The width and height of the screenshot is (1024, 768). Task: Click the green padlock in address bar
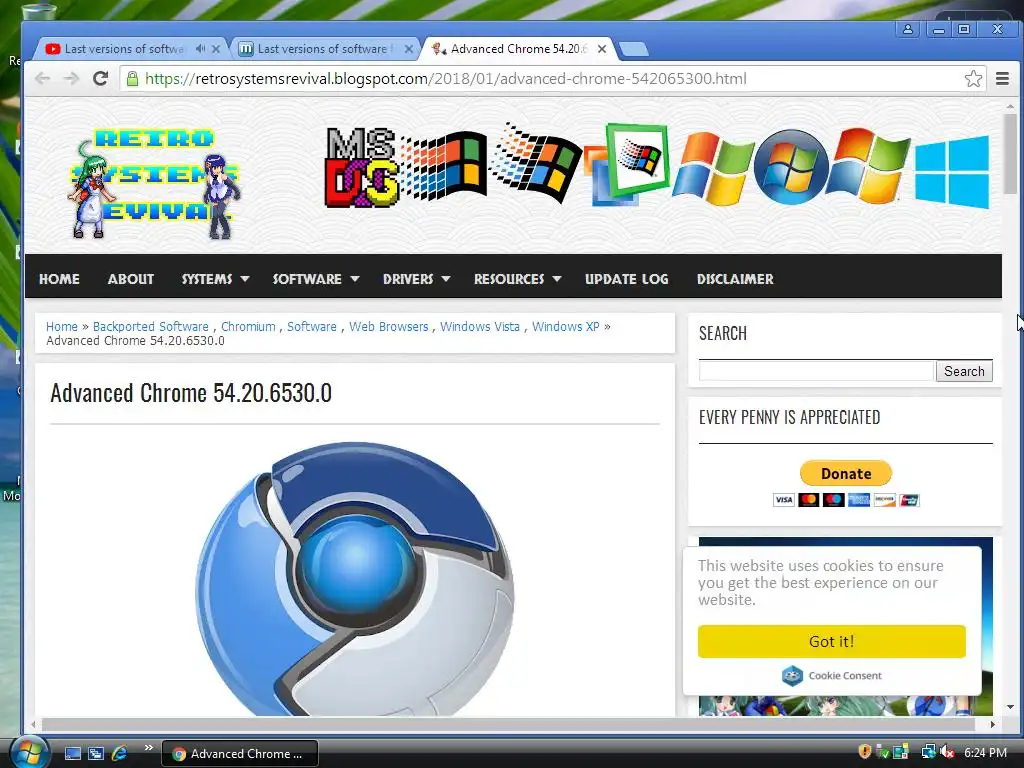coord(132,79)
